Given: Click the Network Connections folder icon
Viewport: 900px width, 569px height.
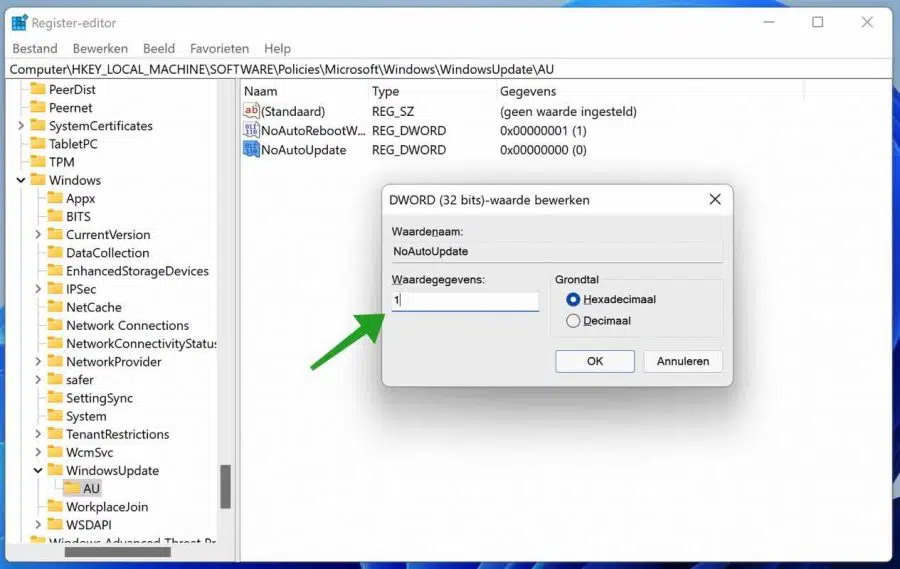Looking at the screenshot, I should point(55,325).
